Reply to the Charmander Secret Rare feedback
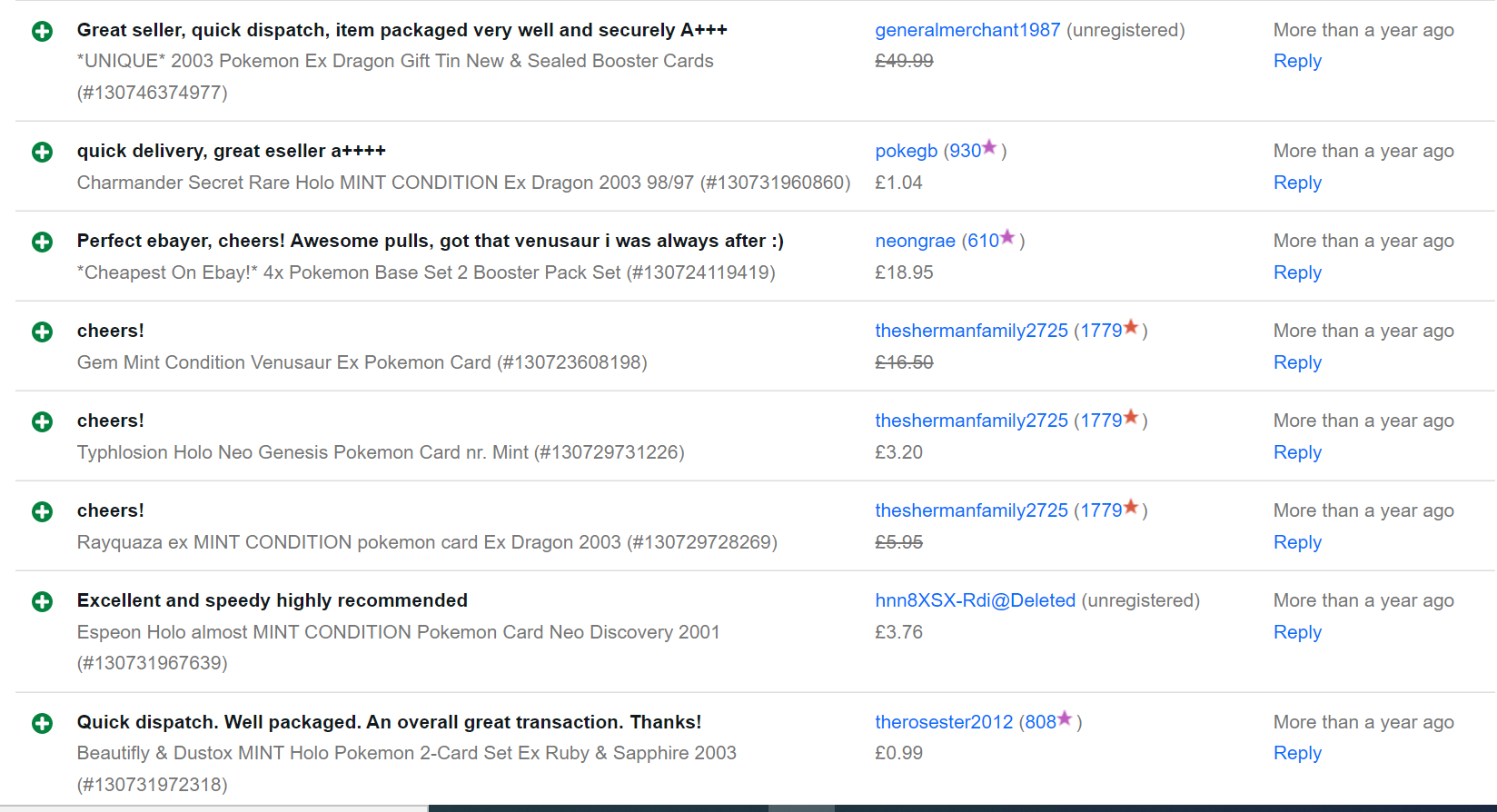 1296,183
